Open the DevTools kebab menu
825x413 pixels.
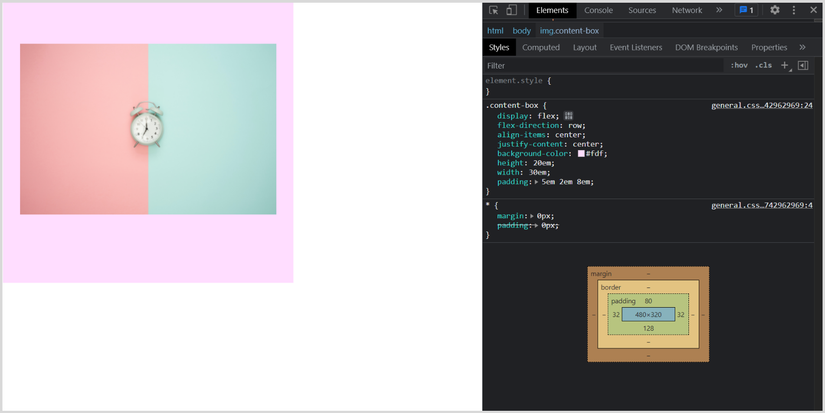[x=794, y=10]
